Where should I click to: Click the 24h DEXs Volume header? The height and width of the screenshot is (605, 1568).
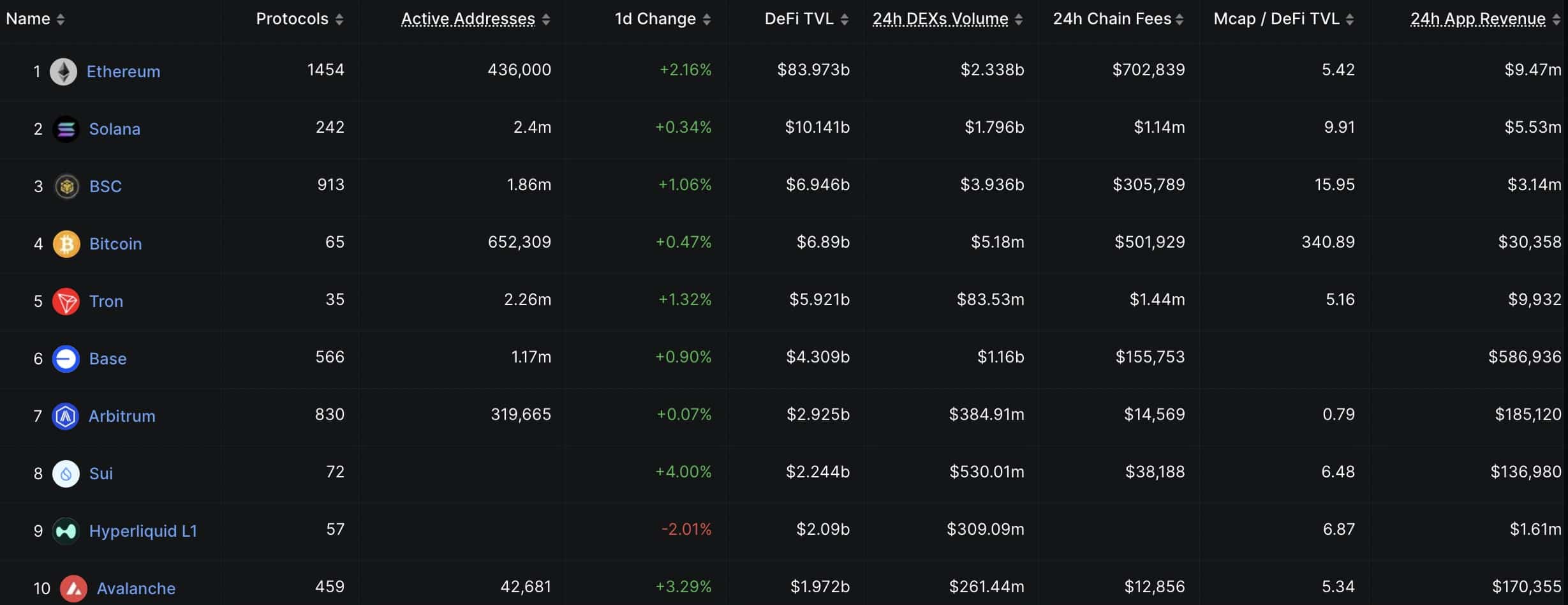pos(940,19)
